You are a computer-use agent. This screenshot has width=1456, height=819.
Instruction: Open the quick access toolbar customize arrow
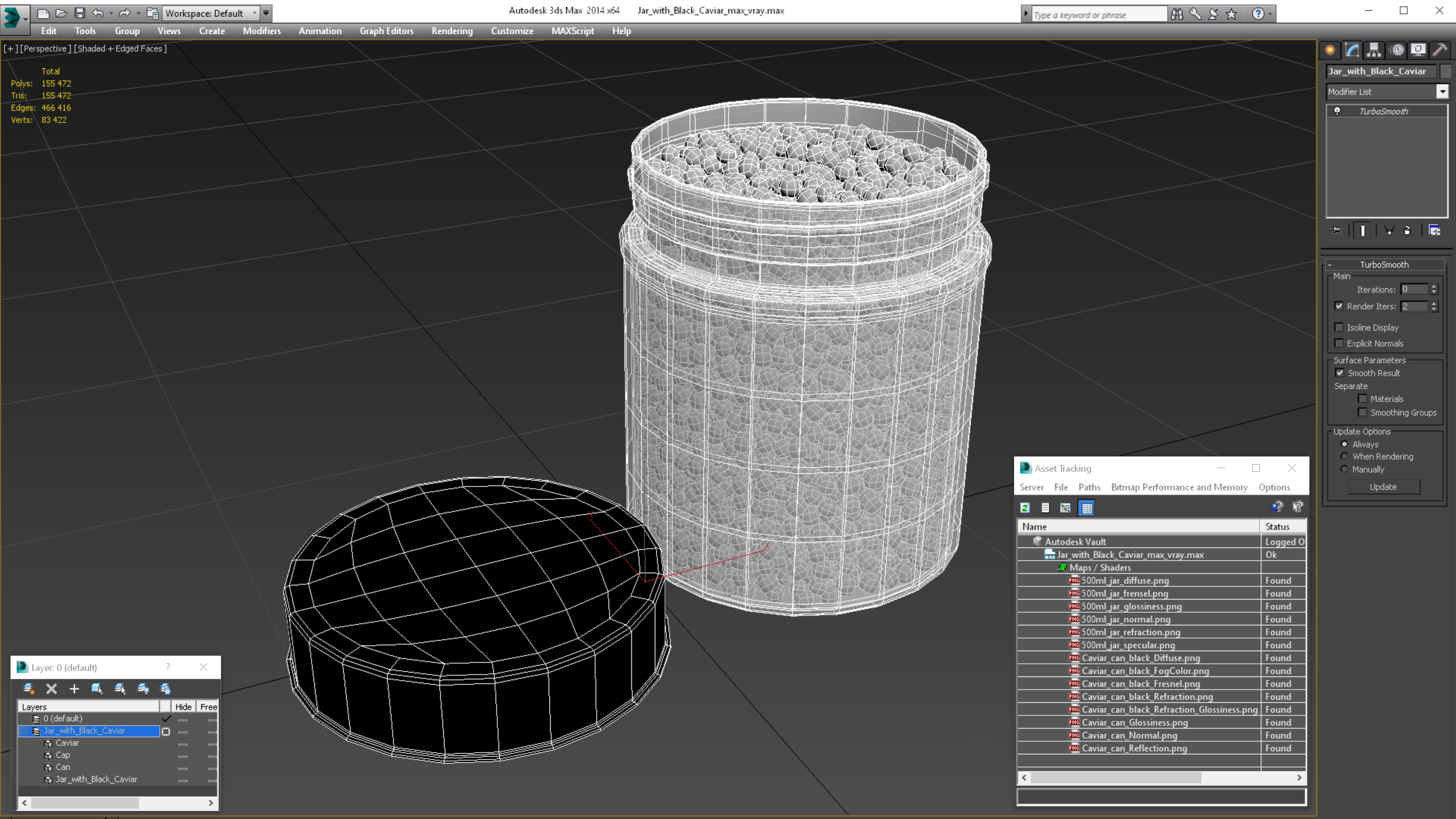point(265,13)
